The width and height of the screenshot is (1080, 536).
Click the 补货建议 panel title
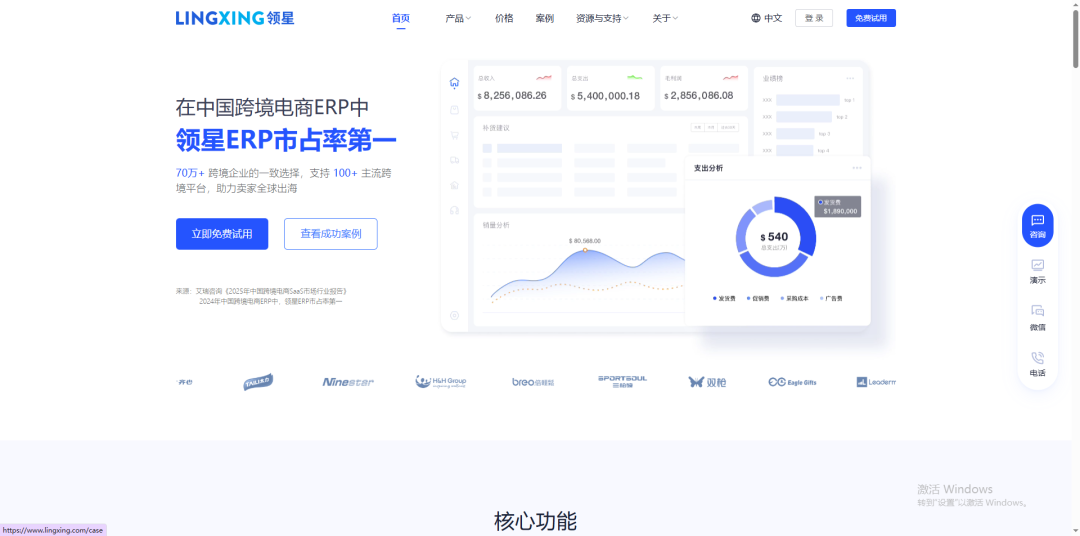coord(496,127)
